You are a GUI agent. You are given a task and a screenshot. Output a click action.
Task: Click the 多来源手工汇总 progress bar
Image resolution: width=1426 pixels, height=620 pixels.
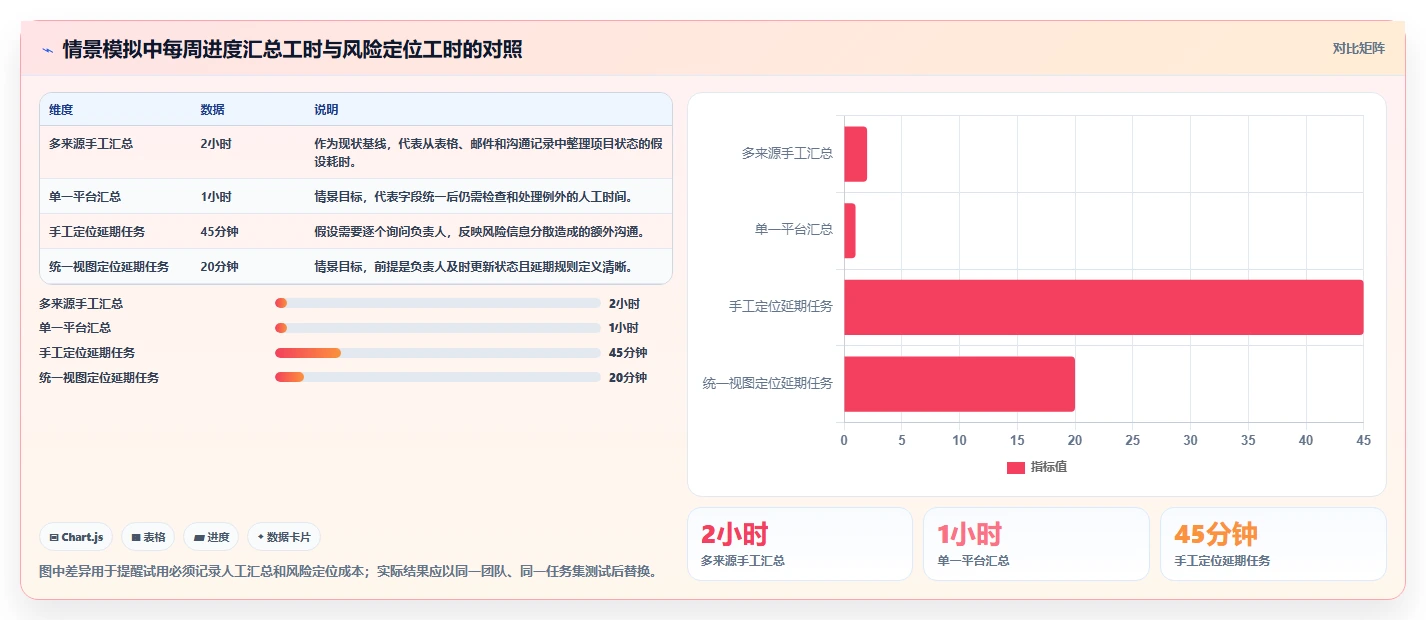point(437,303)
